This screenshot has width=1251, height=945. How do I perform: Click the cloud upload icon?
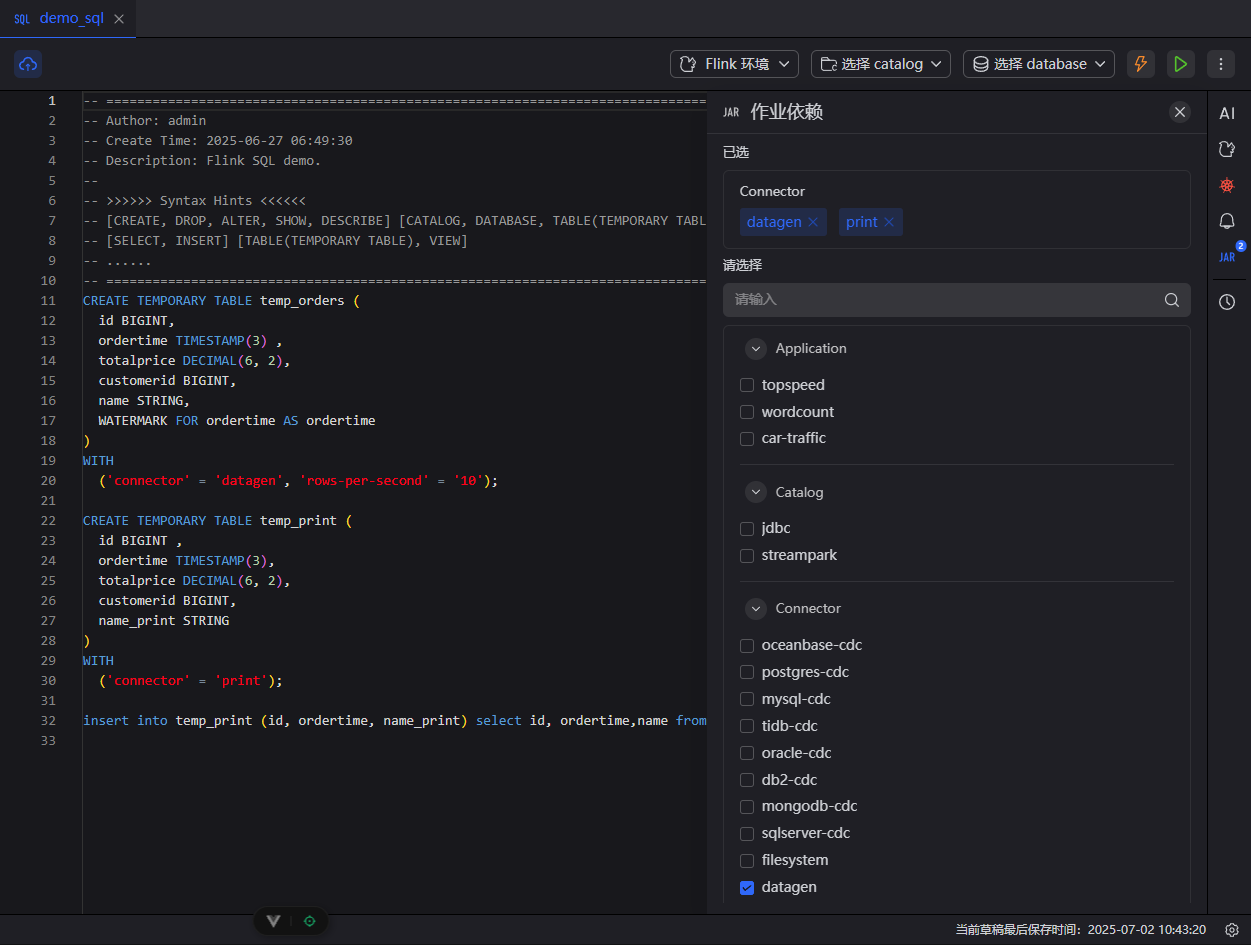(x=28, y=64)
